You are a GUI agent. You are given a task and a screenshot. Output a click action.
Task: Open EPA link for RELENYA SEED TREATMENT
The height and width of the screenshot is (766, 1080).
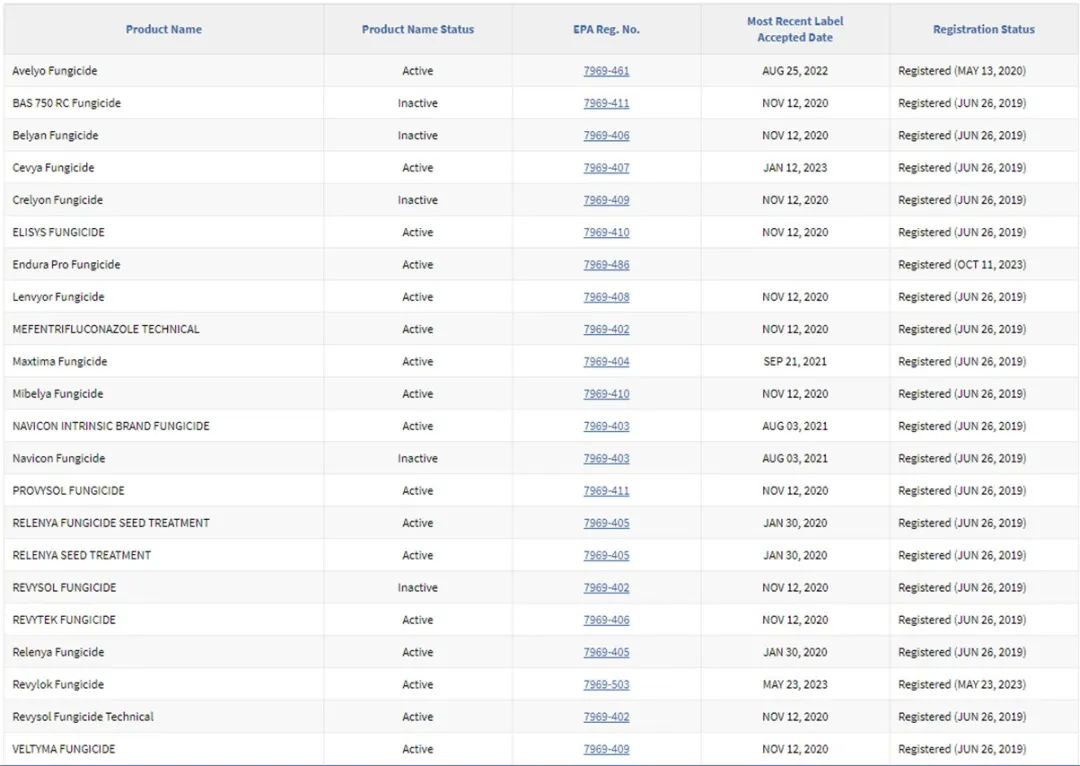tap(606, 555)
